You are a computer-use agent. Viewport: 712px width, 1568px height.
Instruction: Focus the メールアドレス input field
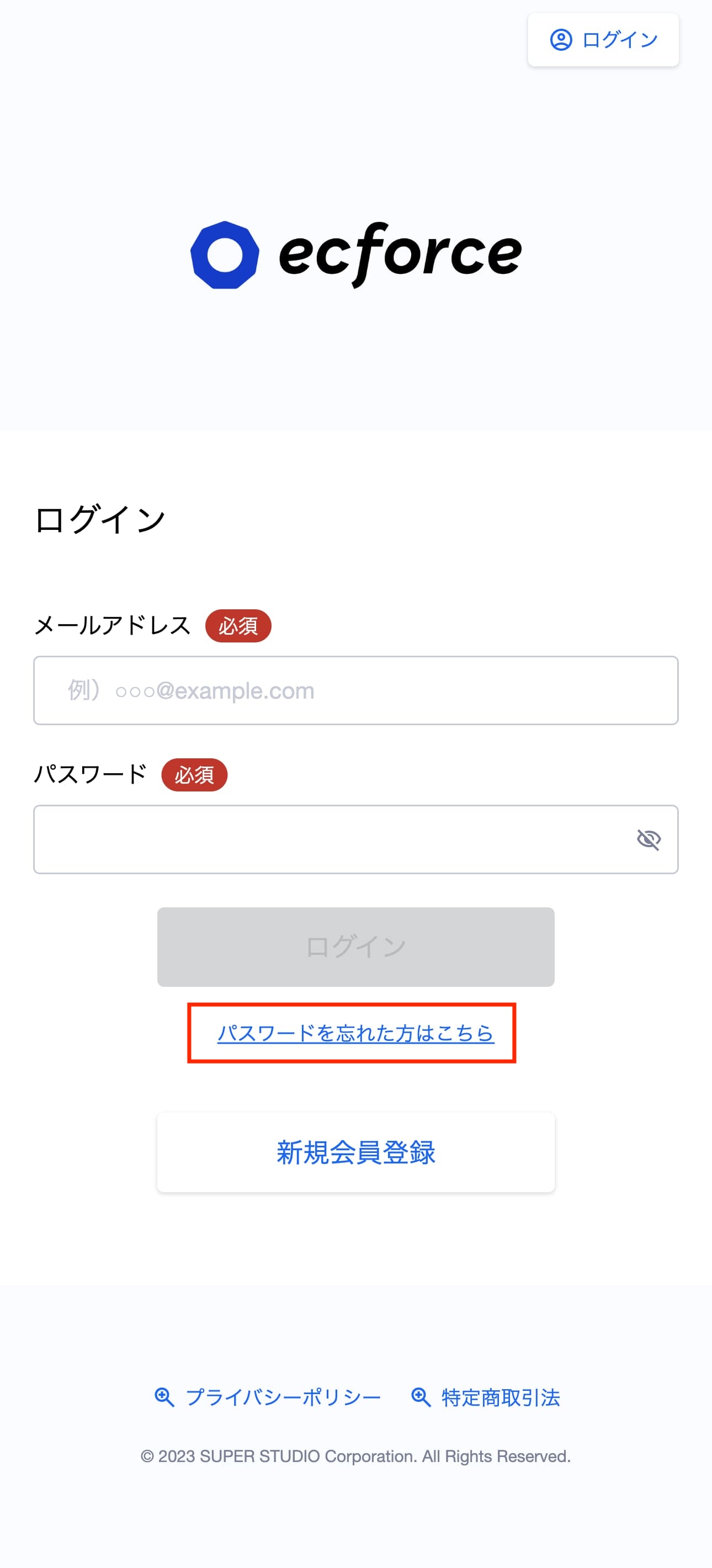tap(355, 690)
